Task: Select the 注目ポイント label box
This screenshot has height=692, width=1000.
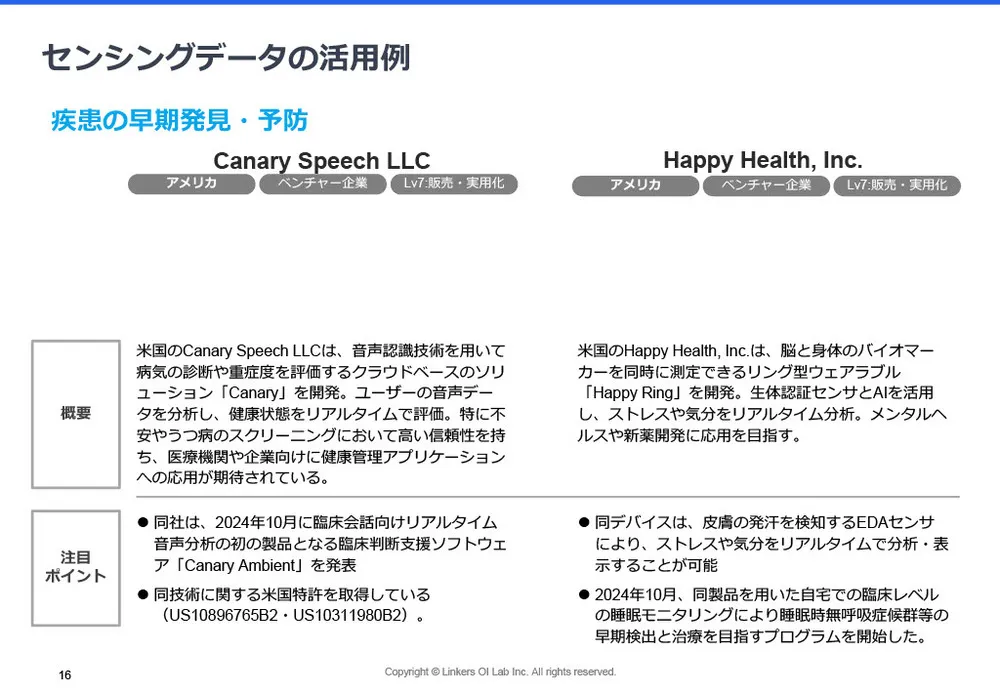Action: 76,566
